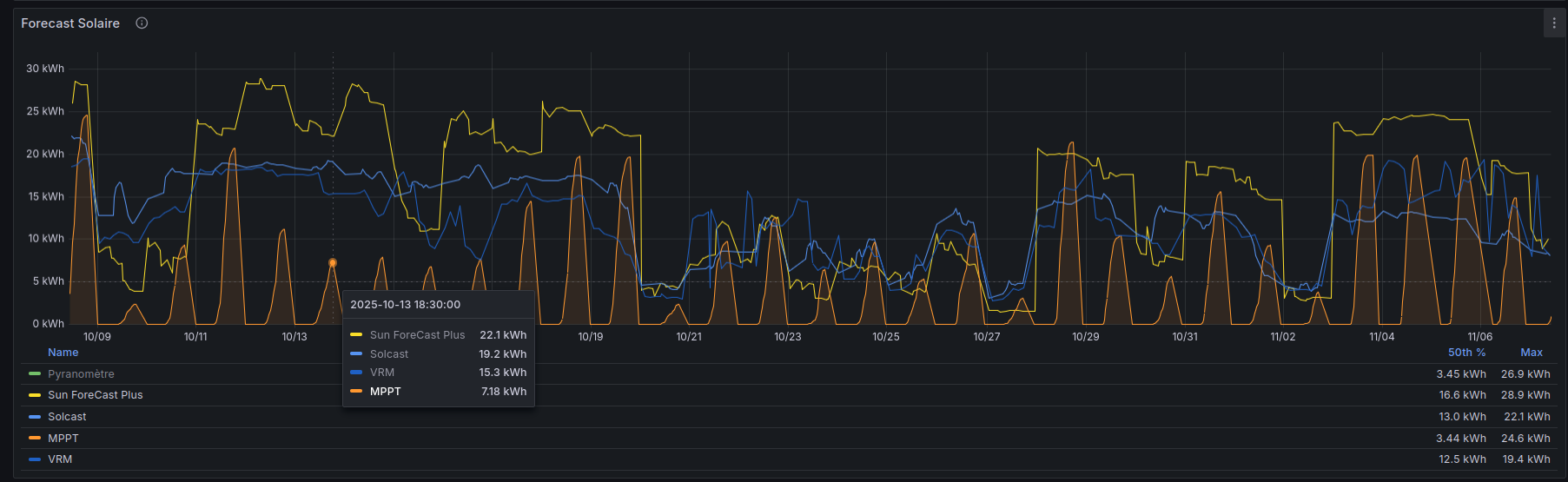Click the 10/21 label on the time axis
The width and height of the screenshot is (1568, 482).
[689, 337]
